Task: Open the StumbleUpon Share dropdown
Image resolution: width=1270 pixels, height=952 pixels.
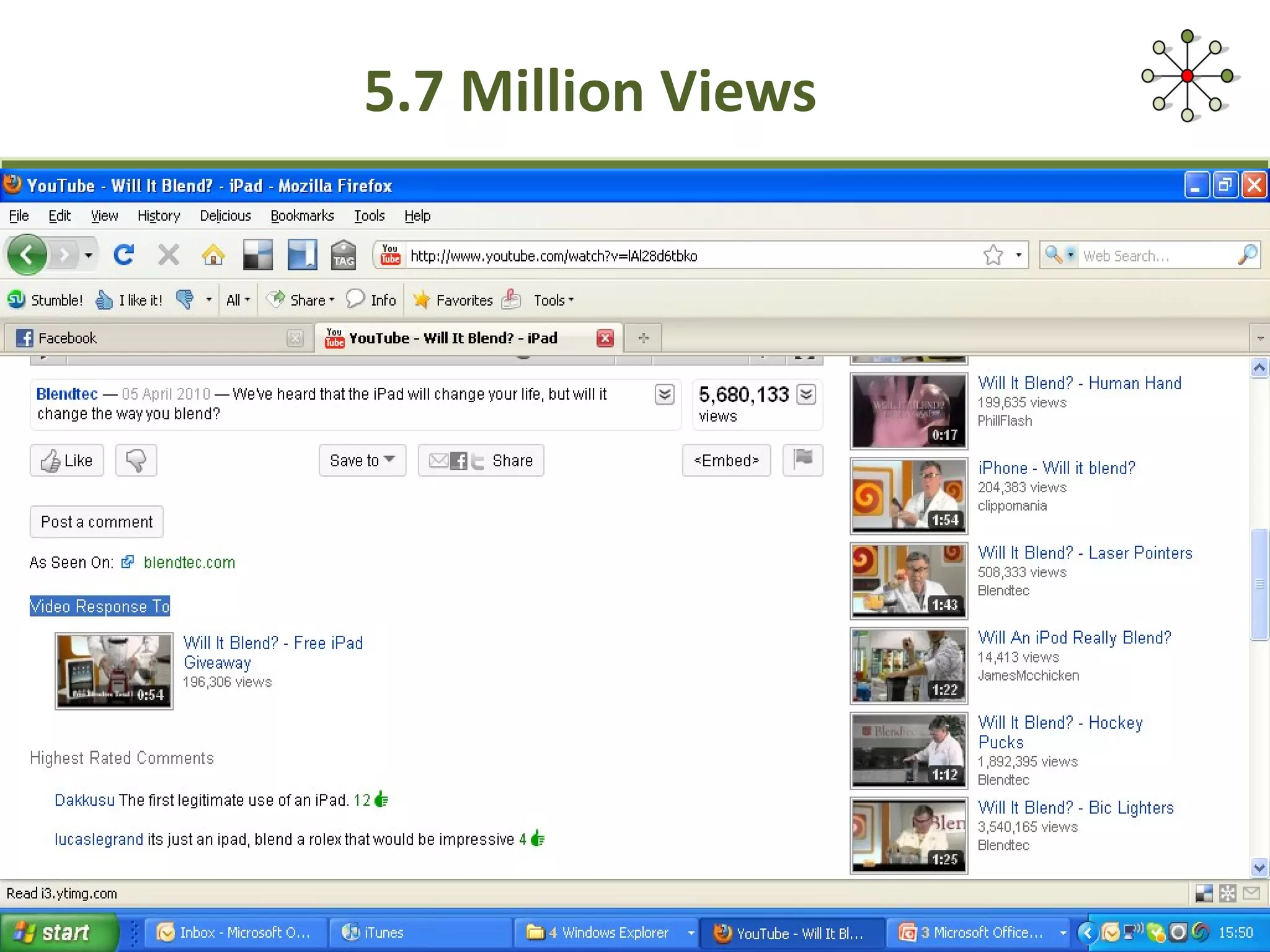Action: tap(300, 300)
